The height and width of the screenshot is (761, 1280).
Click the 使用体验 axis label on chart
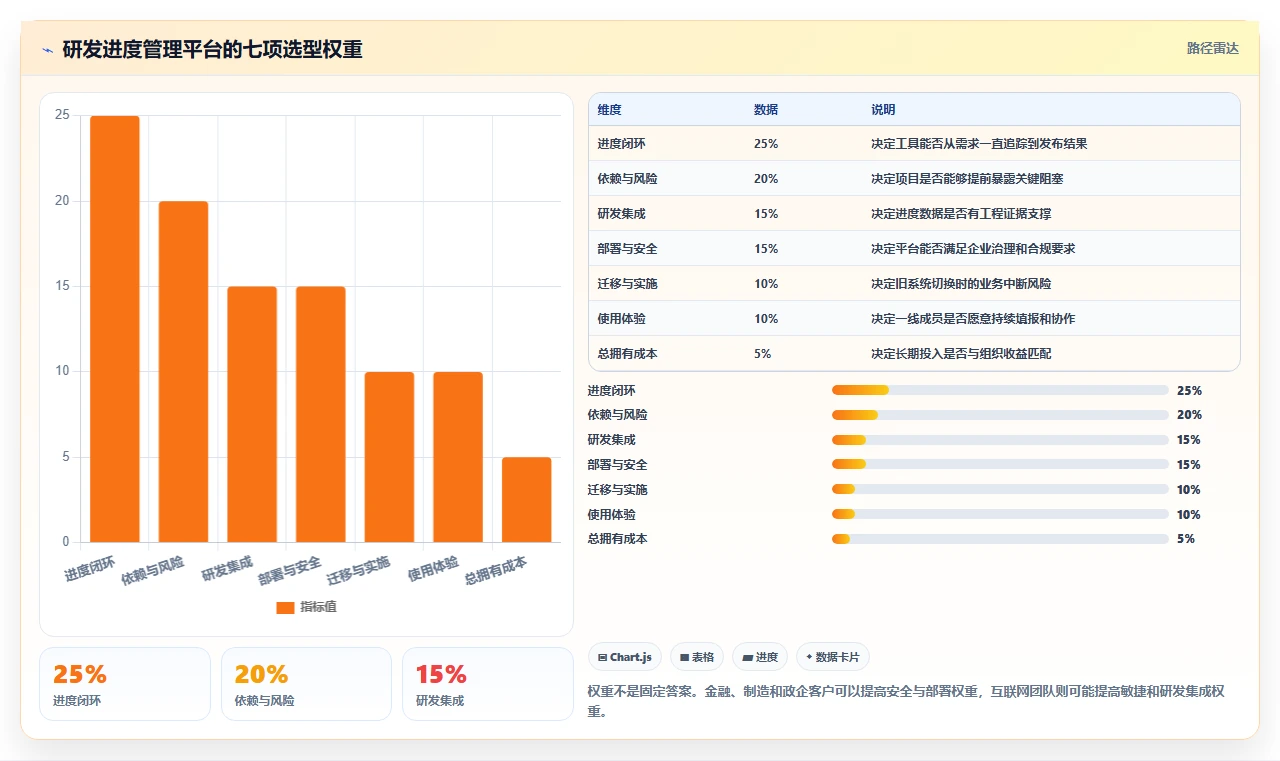click(433, 569)
